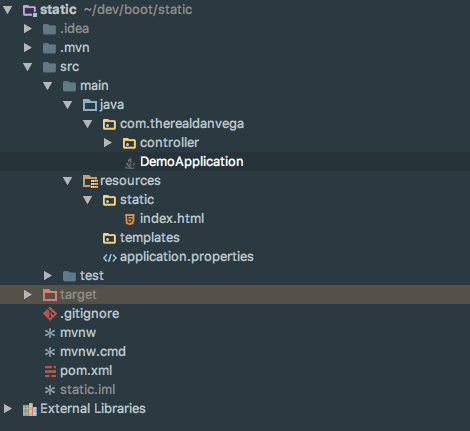Select the target folder name
This screenshot has width=470, height=431.
tap(78, 295)
